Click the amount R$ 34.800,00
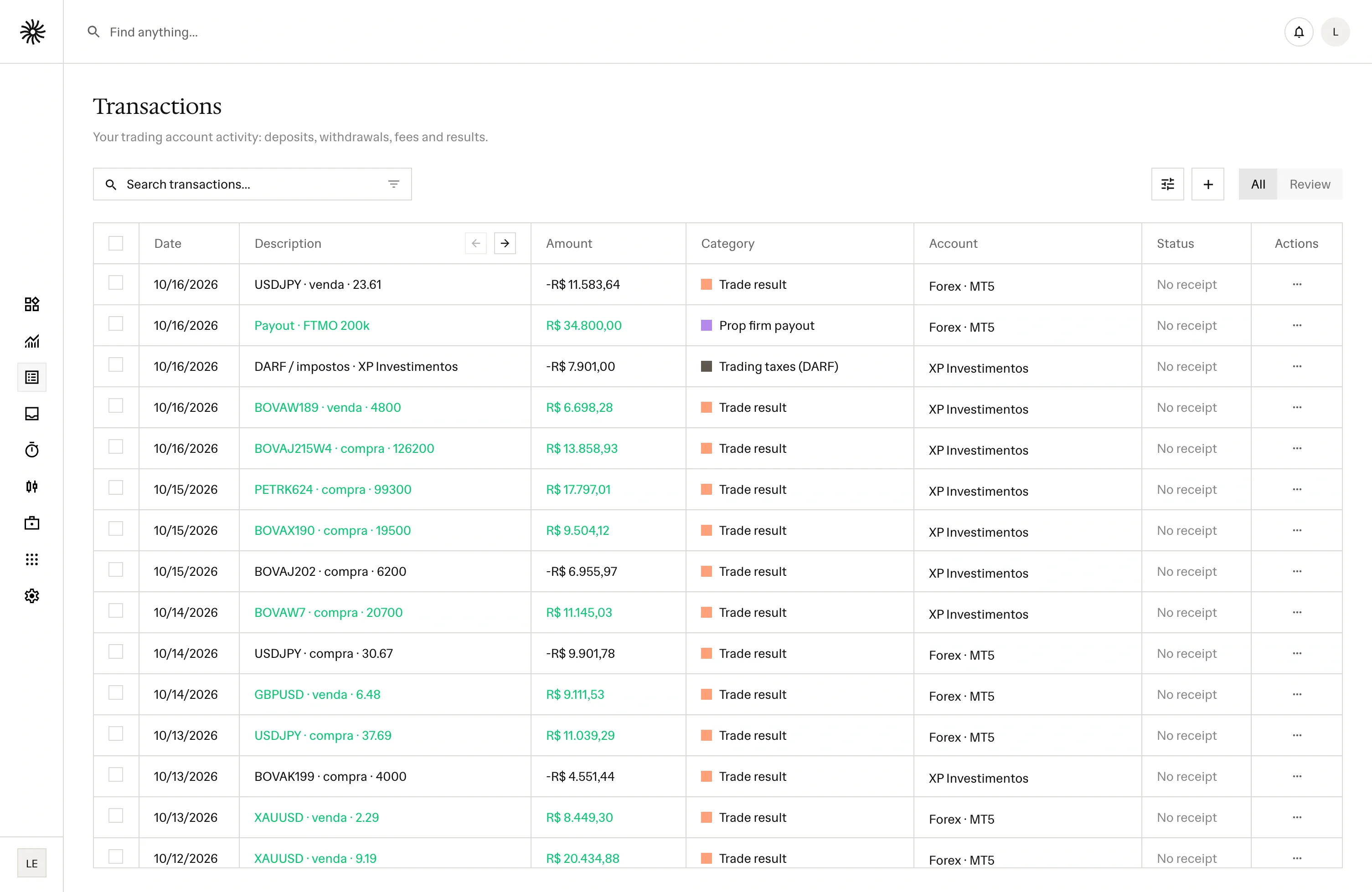 [583, 326]
